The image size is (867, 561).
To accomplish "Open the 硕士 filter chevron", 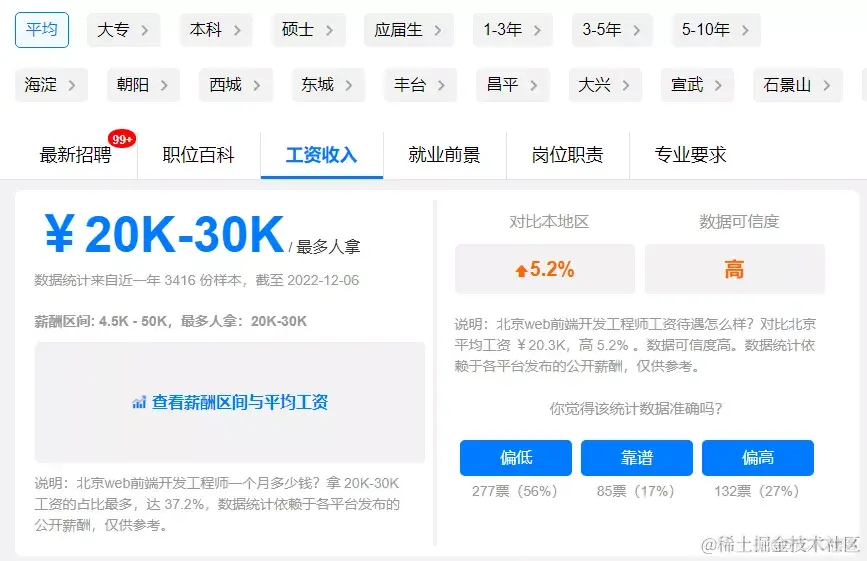I will pyautogui.click(x=329, y=30).
